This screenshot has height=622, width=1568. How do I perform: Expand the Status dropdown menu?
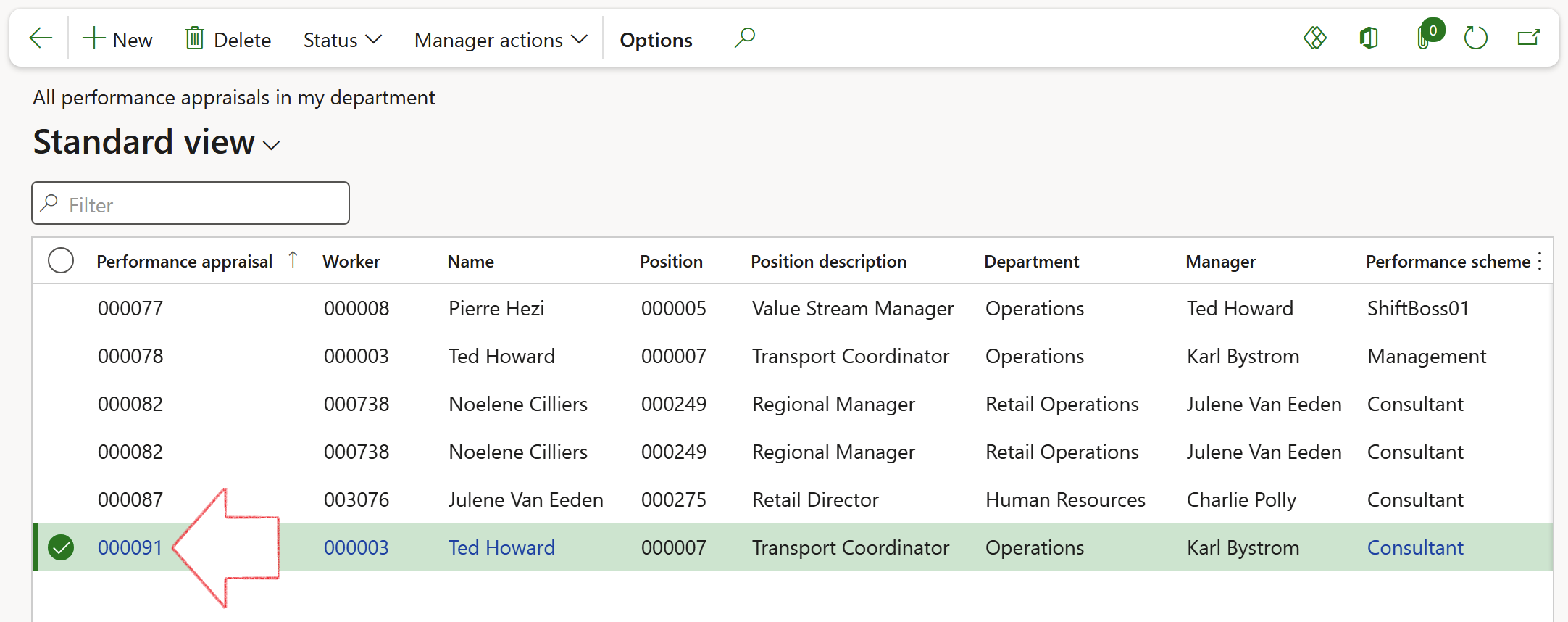(342, 40)
